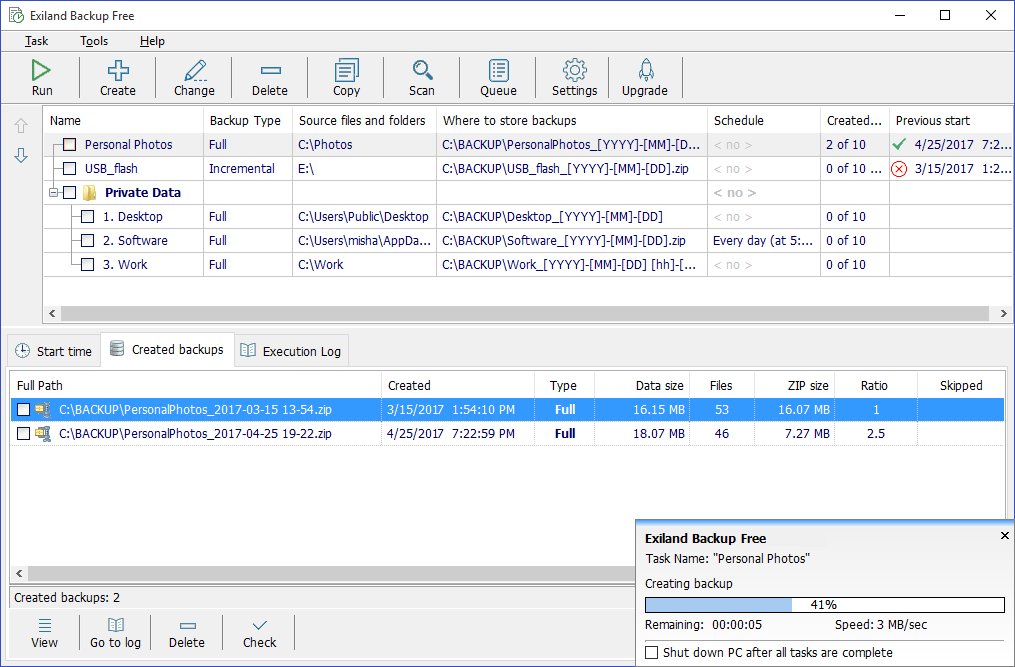Viewport: 1015px width, 667px height.
Task: Tick checkbox for PersonalPhotos_2017-04-25 19-22.zip
Action: point(23,434)
